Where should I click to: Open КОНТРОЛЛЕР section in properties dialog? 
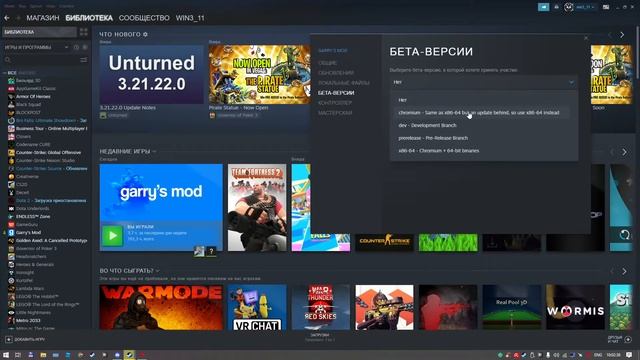tap(335, 103)
